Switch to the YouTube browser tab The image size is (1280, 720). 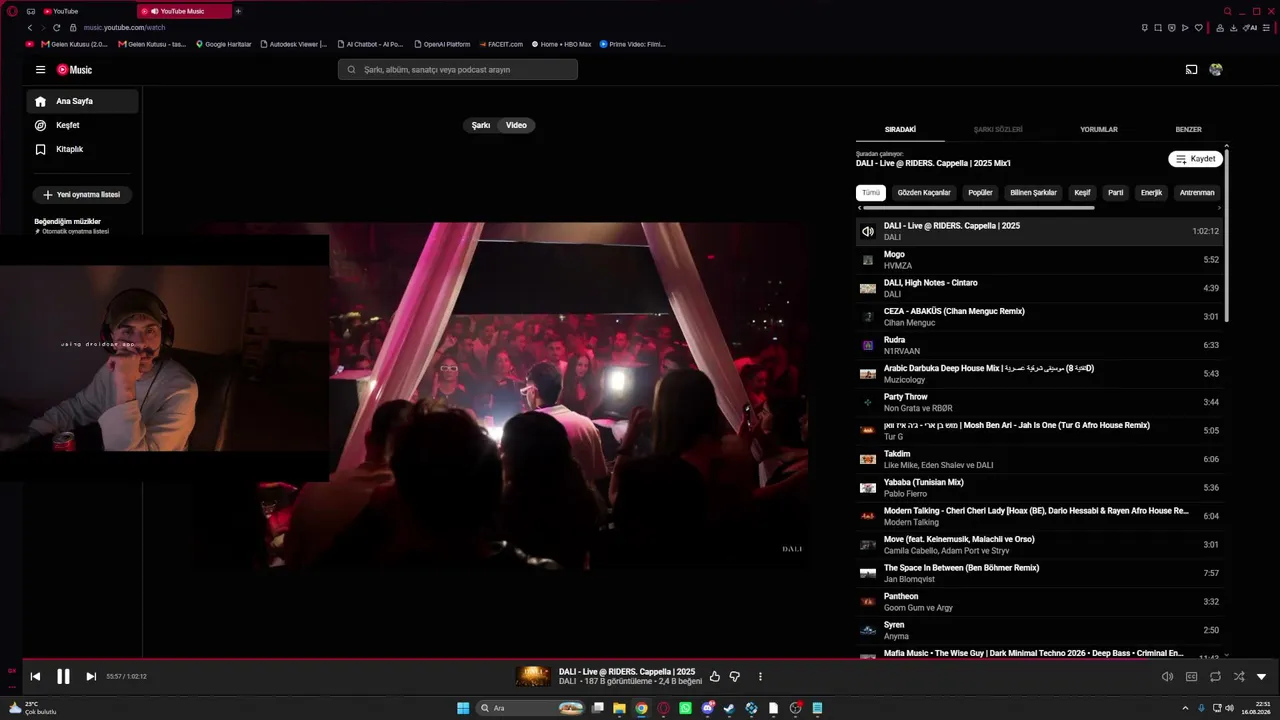[x=88, y=11]
